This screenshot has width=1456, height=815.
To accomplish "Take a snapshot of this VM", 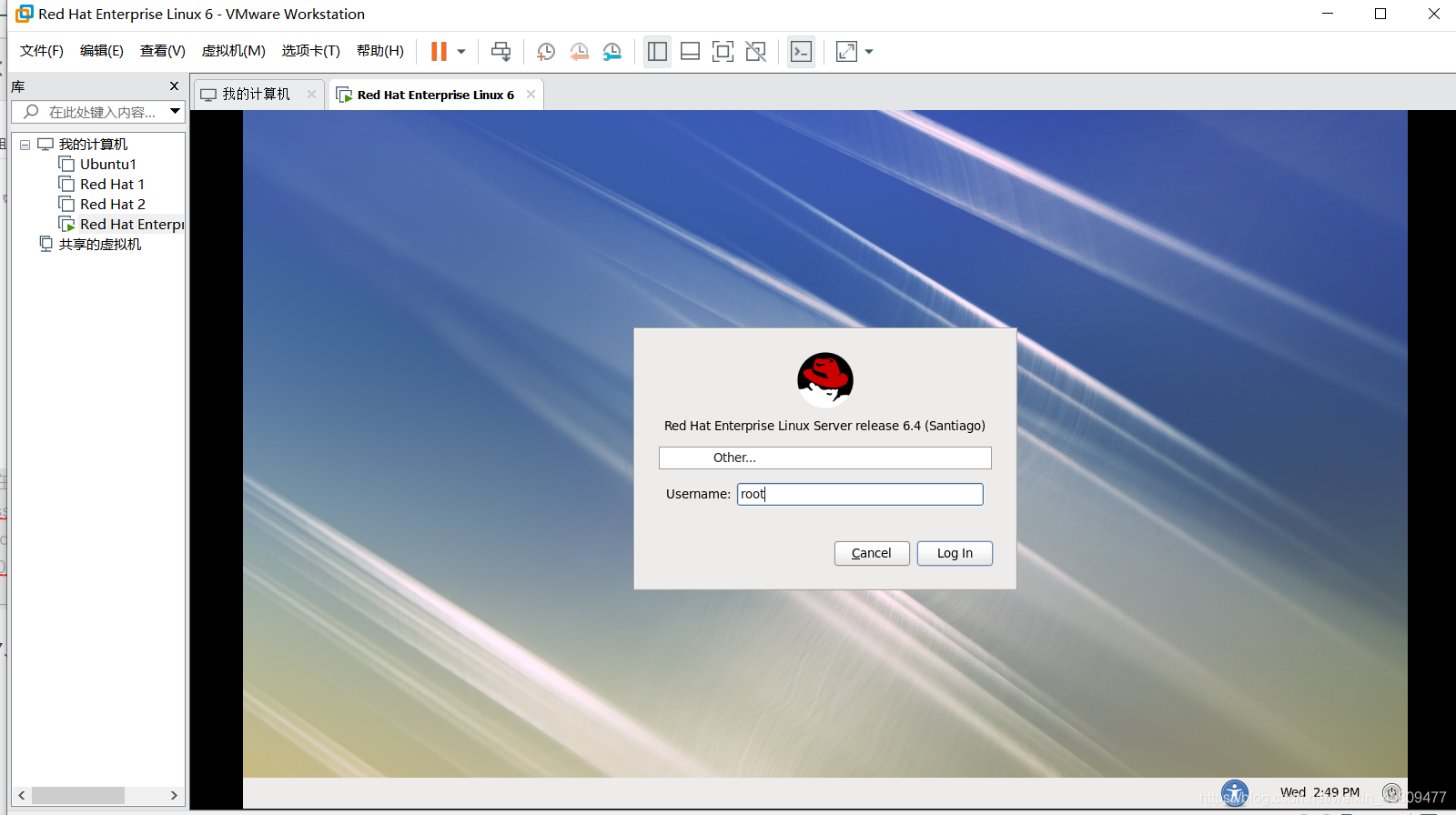I will click(x=546, y=52).
